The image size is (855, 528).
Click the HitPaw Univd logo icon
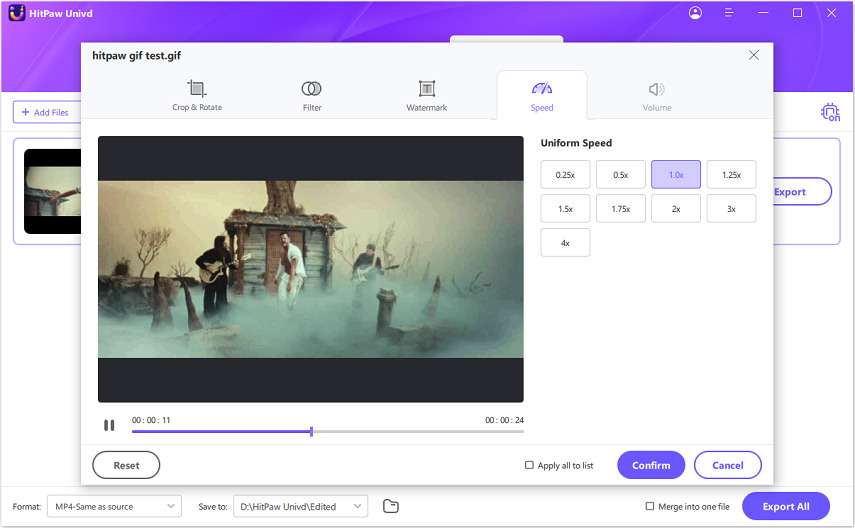click(x=17, y=13)
